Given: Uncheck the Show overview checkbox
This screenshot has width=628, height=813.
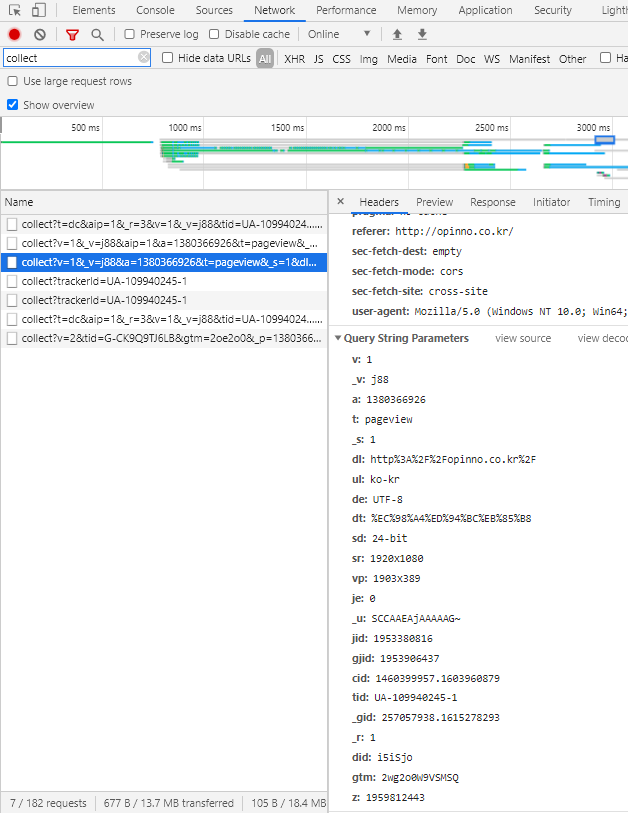Looking at the screenshot, I should [x=13, y=105].
